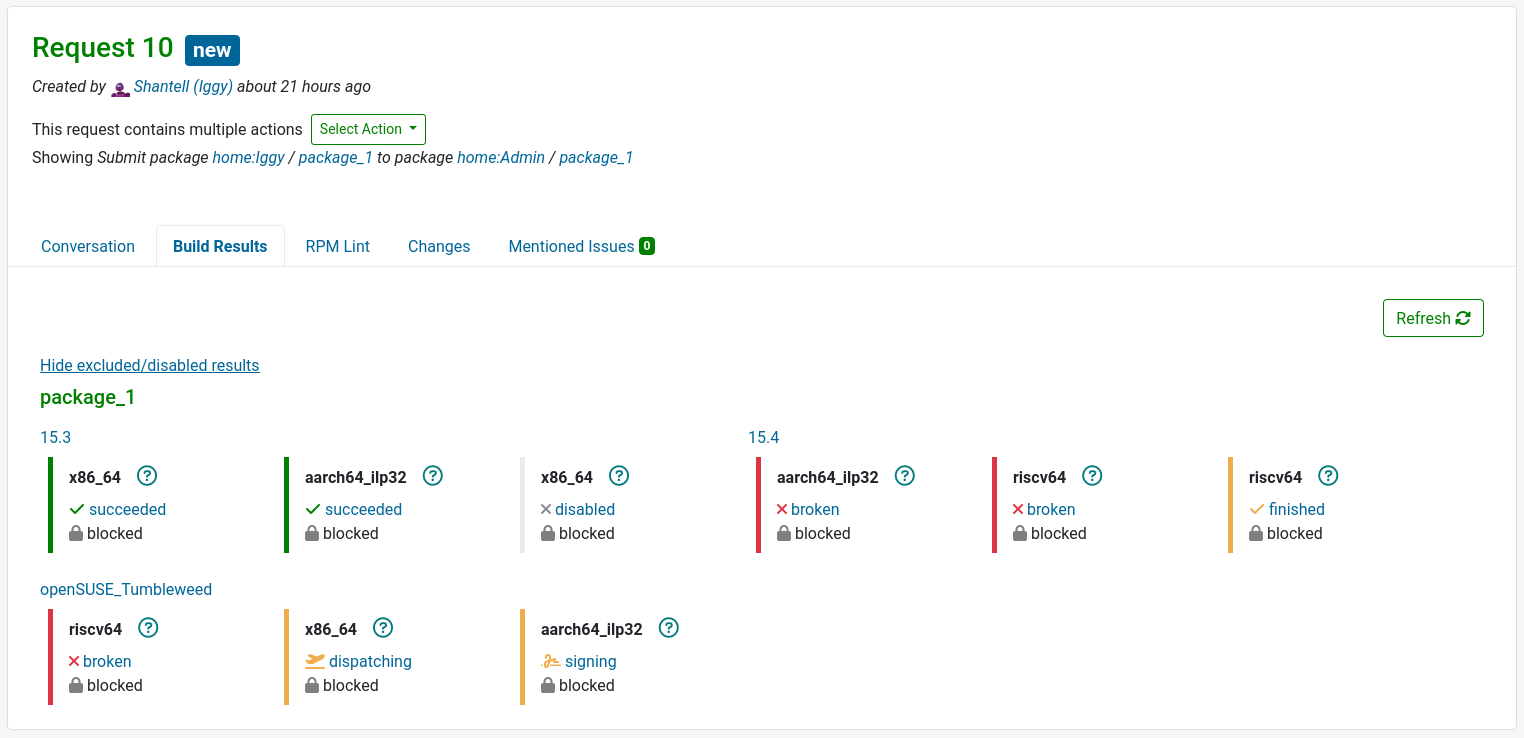This screenshot has height=738, width=1524.
Task: Switch to the Changes tab
Action: pyautogui.click(x=438, y=246)
